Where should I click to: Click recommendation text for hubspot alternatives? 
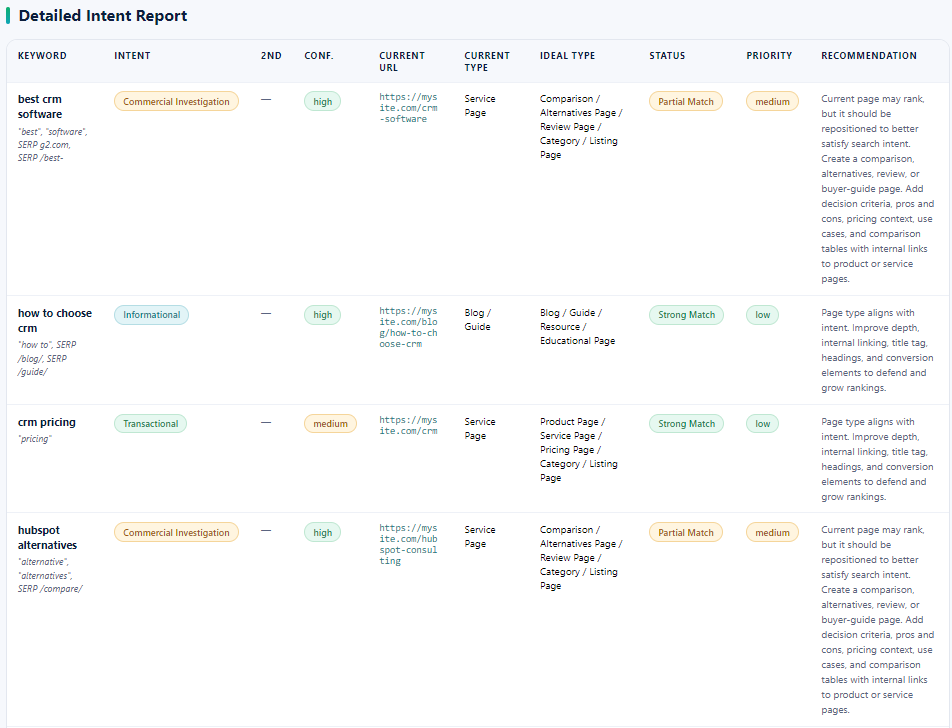point(877,620)
